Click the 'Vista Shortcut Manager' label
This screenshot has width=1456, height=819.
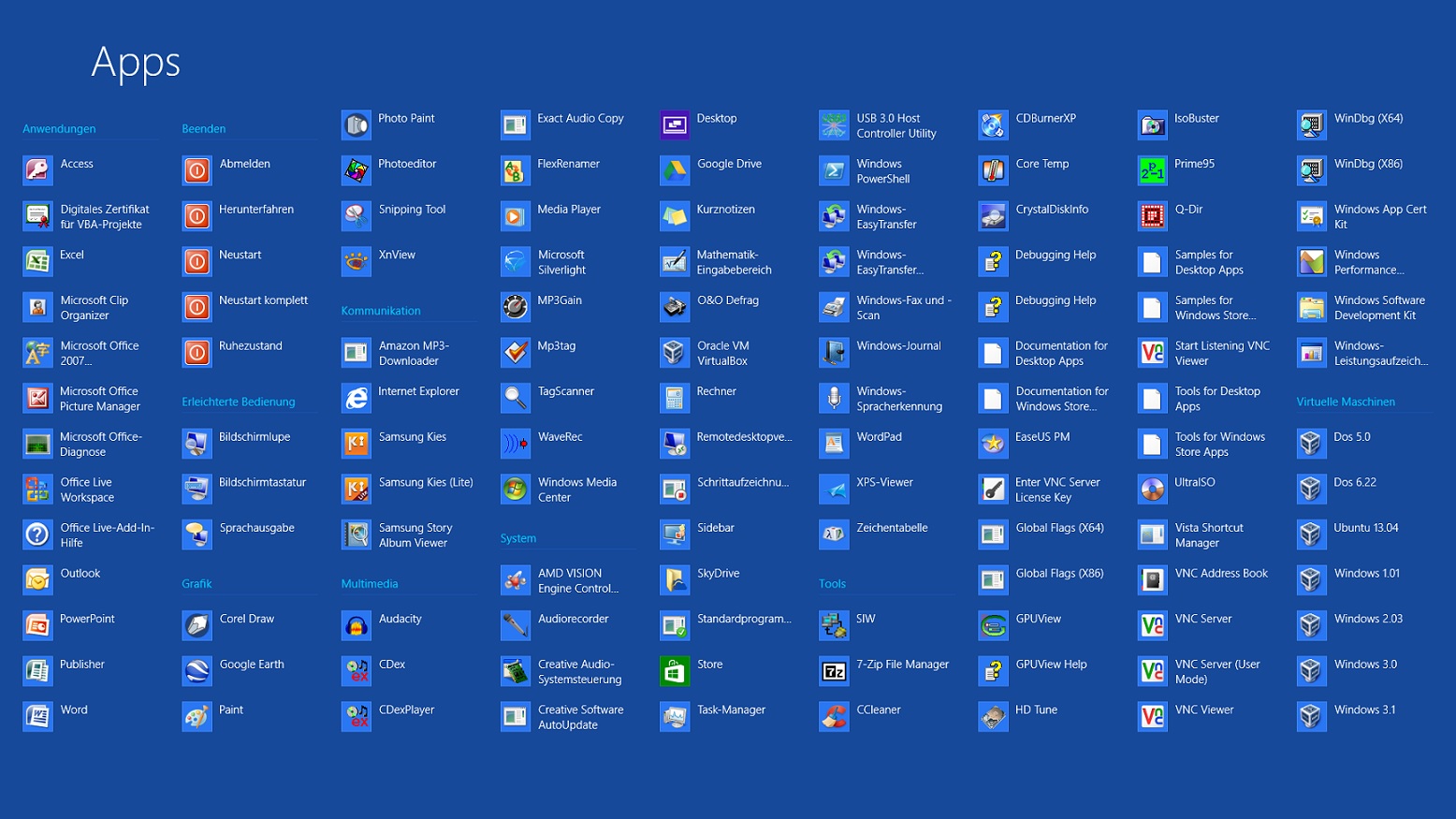point(1209,535)
